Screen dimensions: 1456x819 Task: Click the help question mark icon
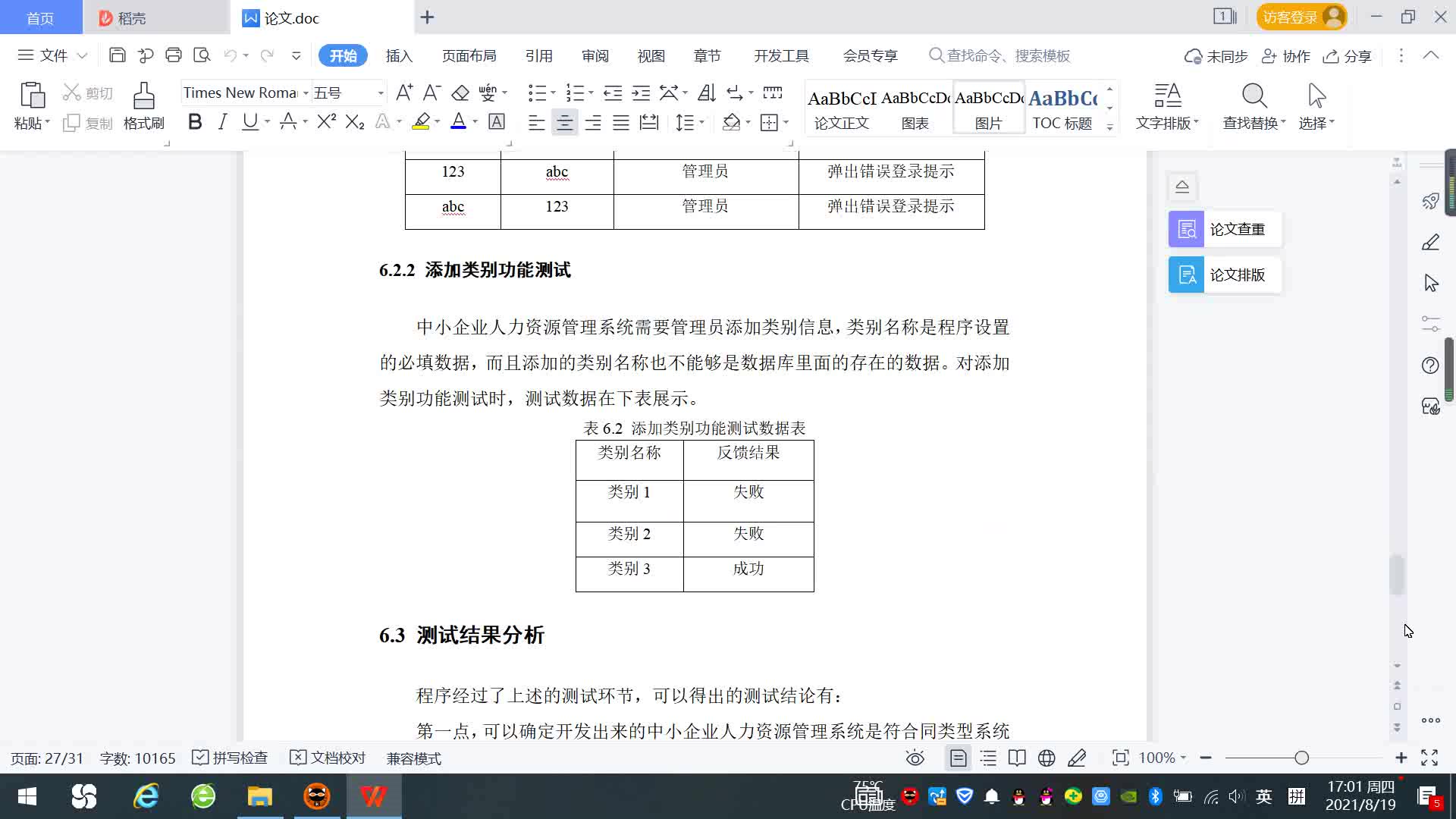pos(1430,366)
